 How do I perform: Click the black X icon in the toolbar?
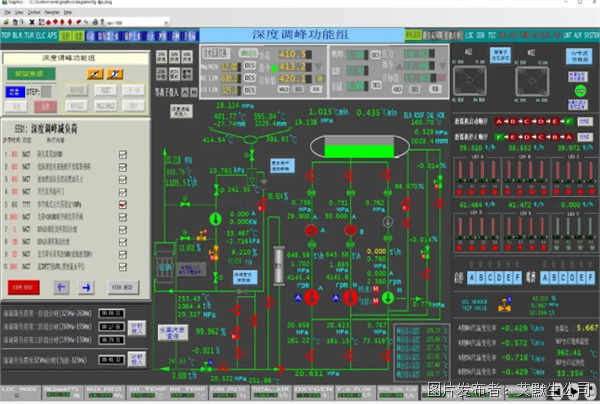(x=32, y=23)
